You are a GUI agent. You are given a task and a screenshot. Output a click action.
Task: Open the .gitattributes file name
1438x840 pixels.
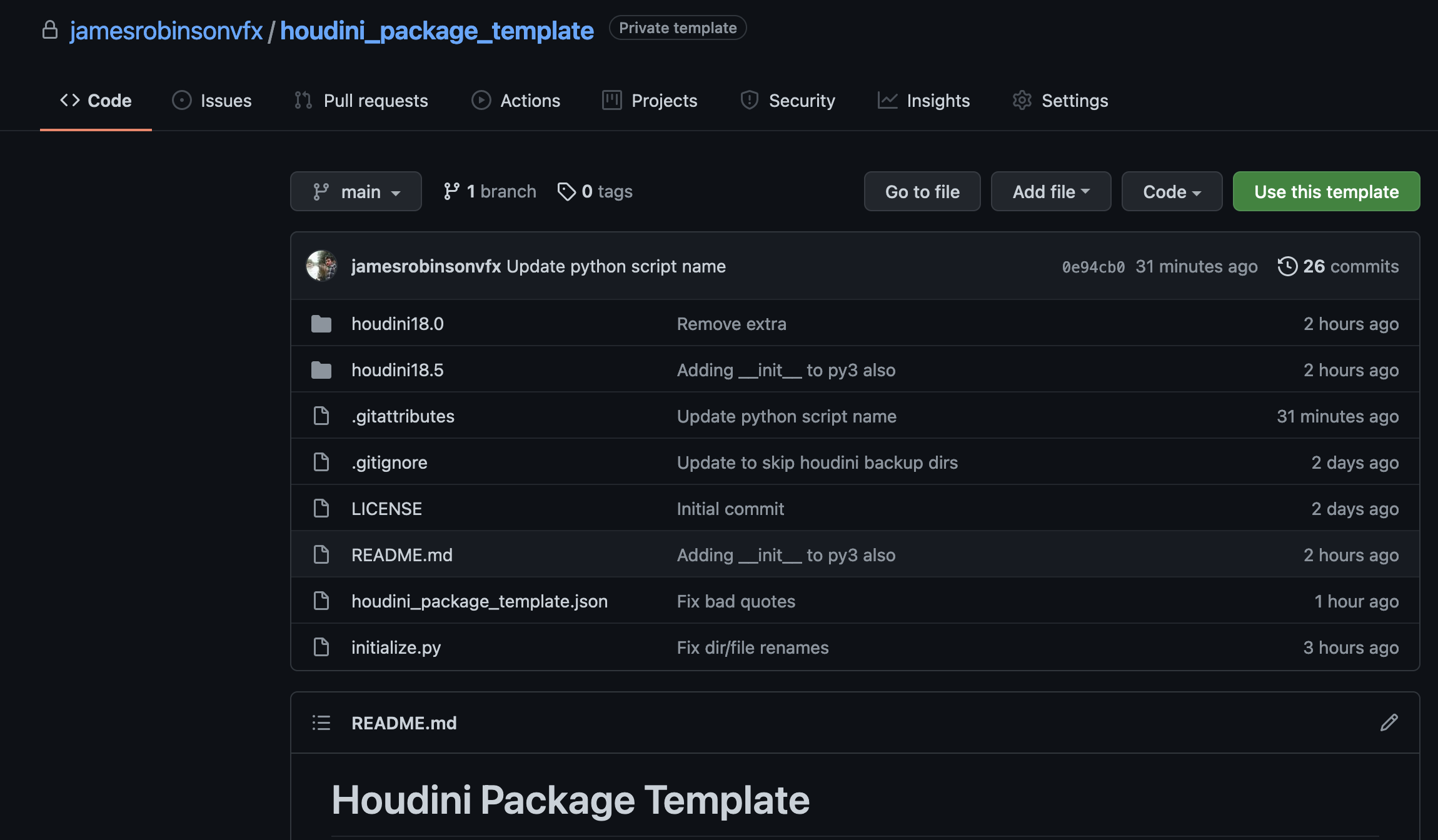click(403, 416)
